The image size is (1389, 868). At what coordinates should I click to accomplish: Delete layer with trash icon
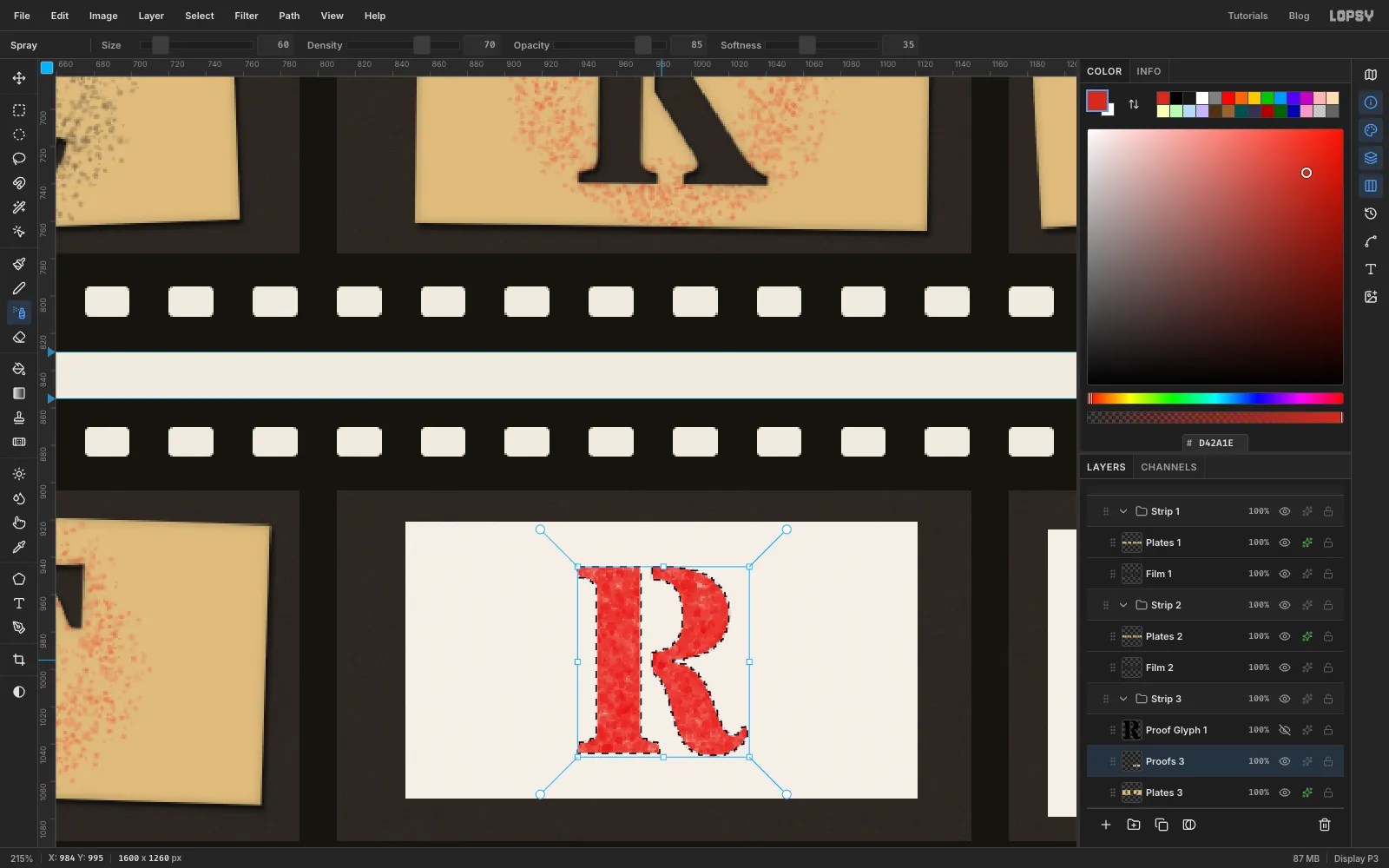[x=1325, y=825]
